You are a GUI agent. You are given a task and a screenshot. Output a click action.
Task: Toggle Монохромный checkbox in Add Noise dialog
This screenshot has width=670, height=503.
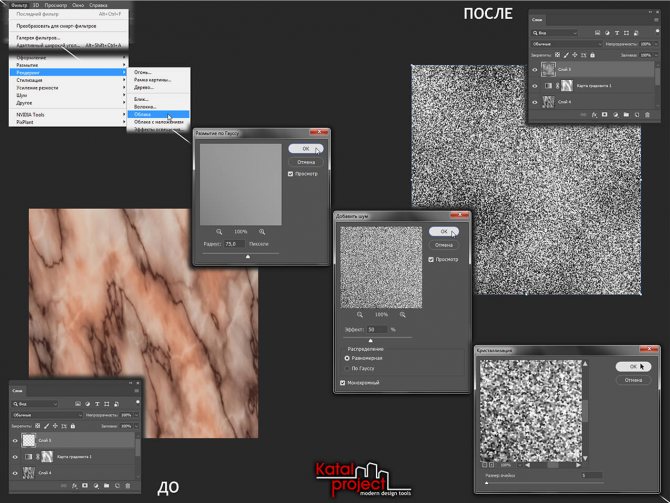point(345,383)
